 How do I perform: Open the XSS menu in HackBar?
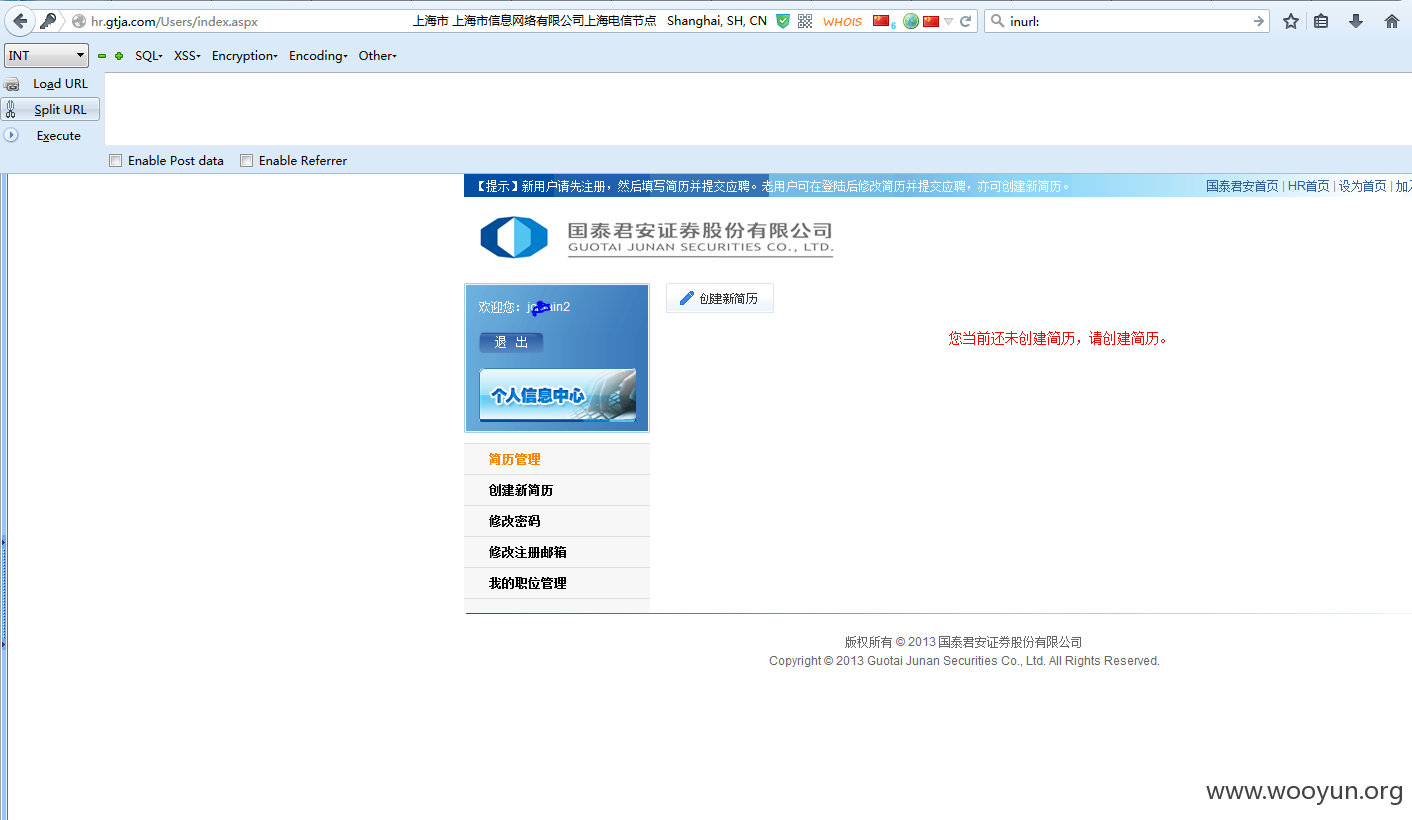point(187,56)
